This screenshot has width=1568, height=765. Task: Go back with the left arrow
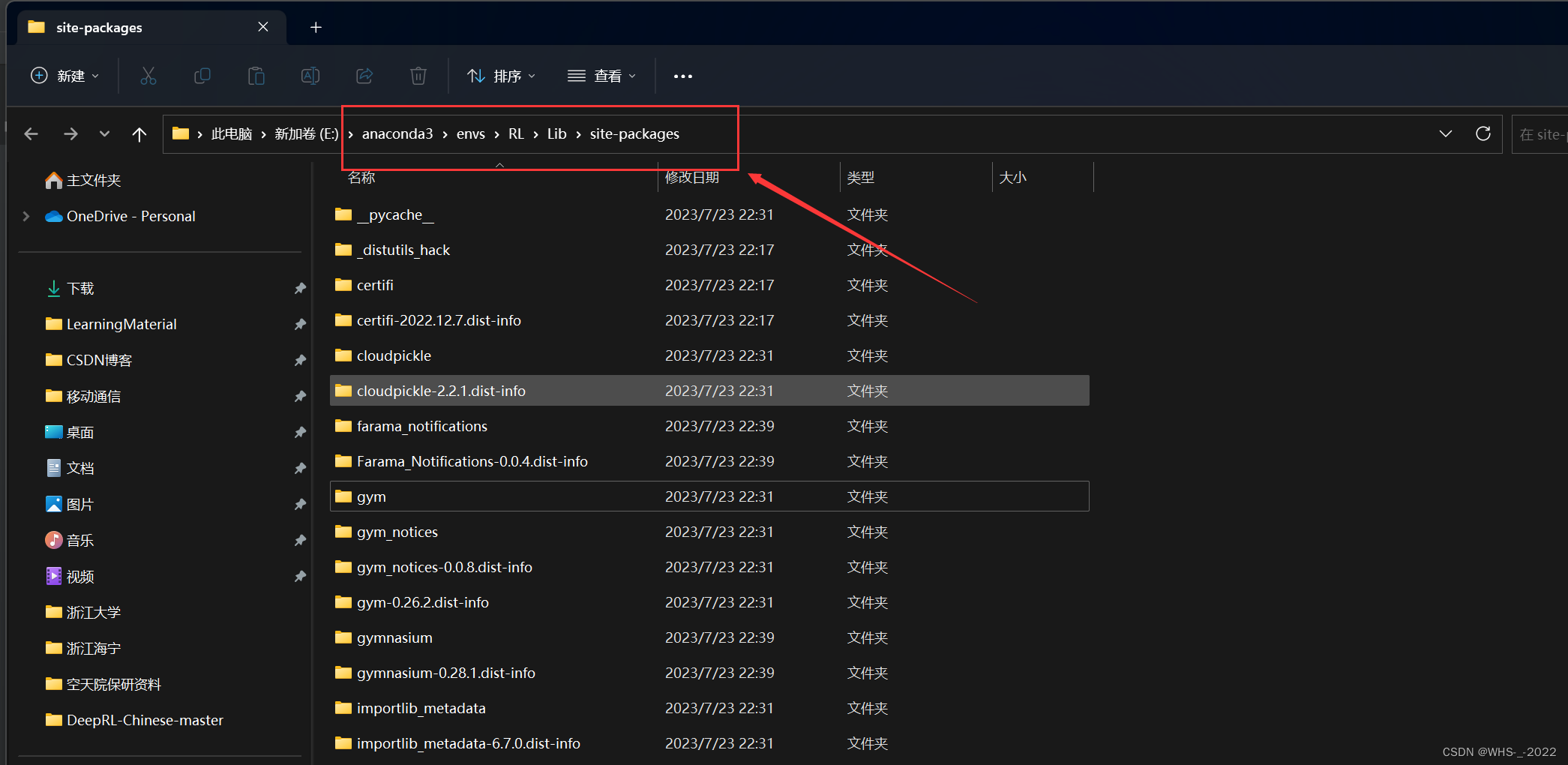31,133
